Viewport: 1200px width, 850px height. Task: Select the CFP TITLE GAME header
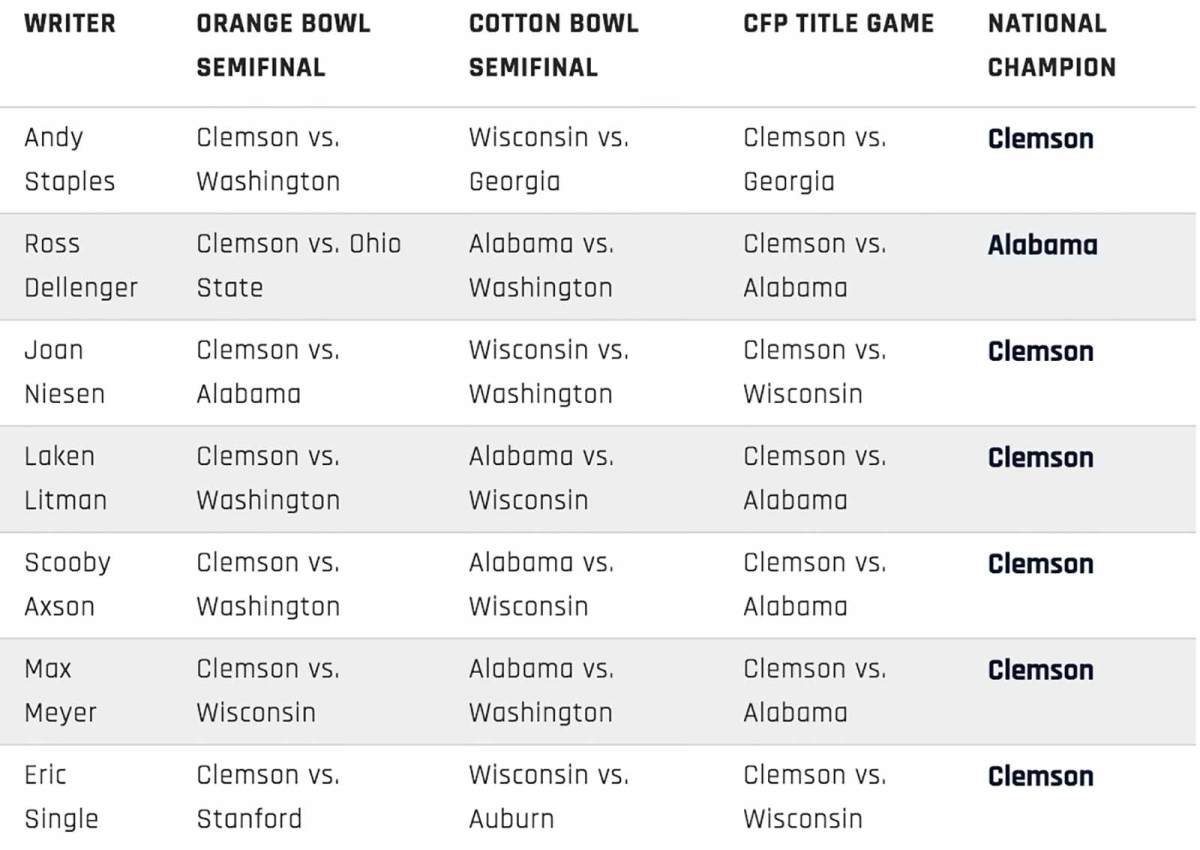click(x=838, y=24)
